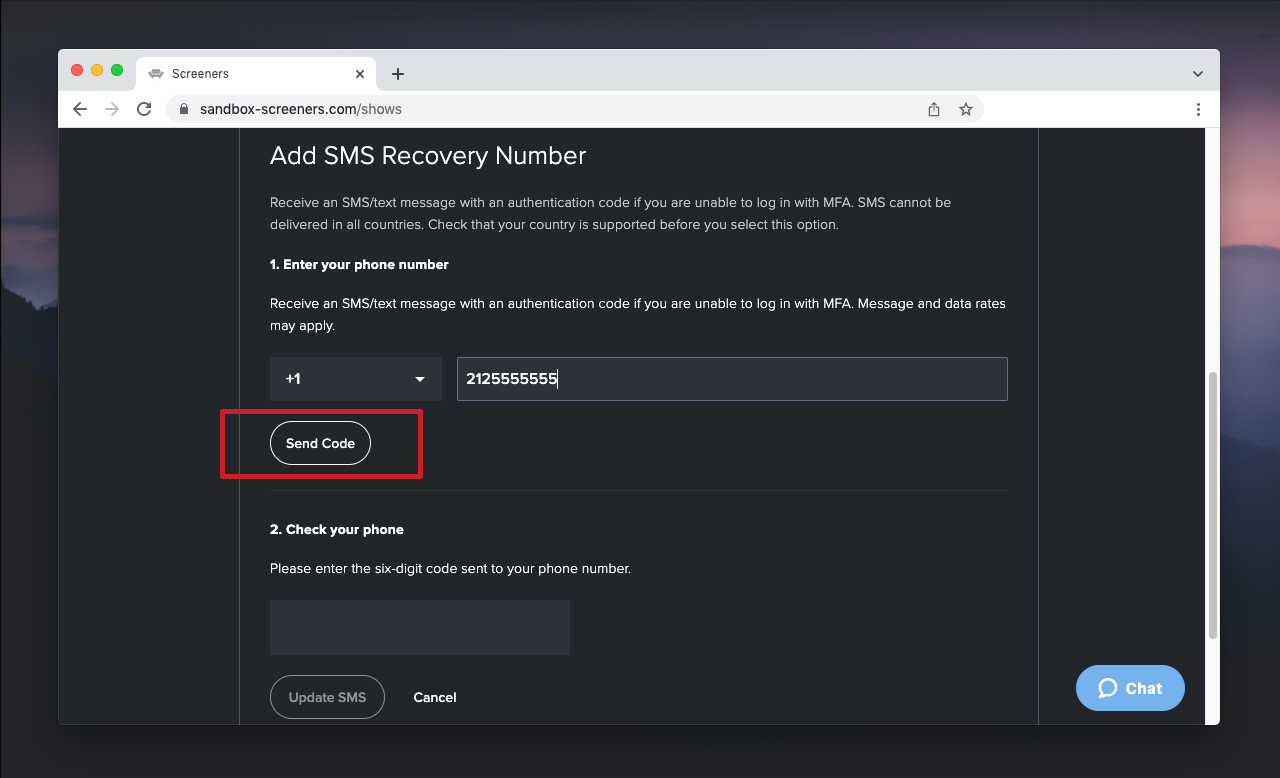
Task: Open the browser's three-dot menu
Action: pos(1198,109)
